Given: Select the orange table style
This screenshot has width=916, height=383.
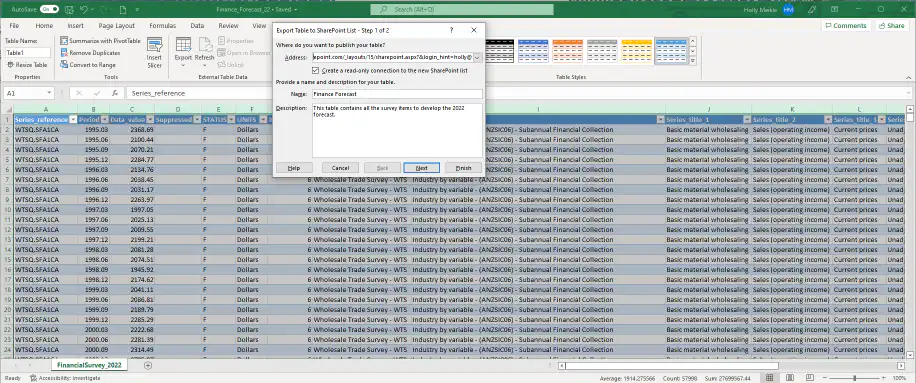Looking at the screenshot, I should coord(568,51).
